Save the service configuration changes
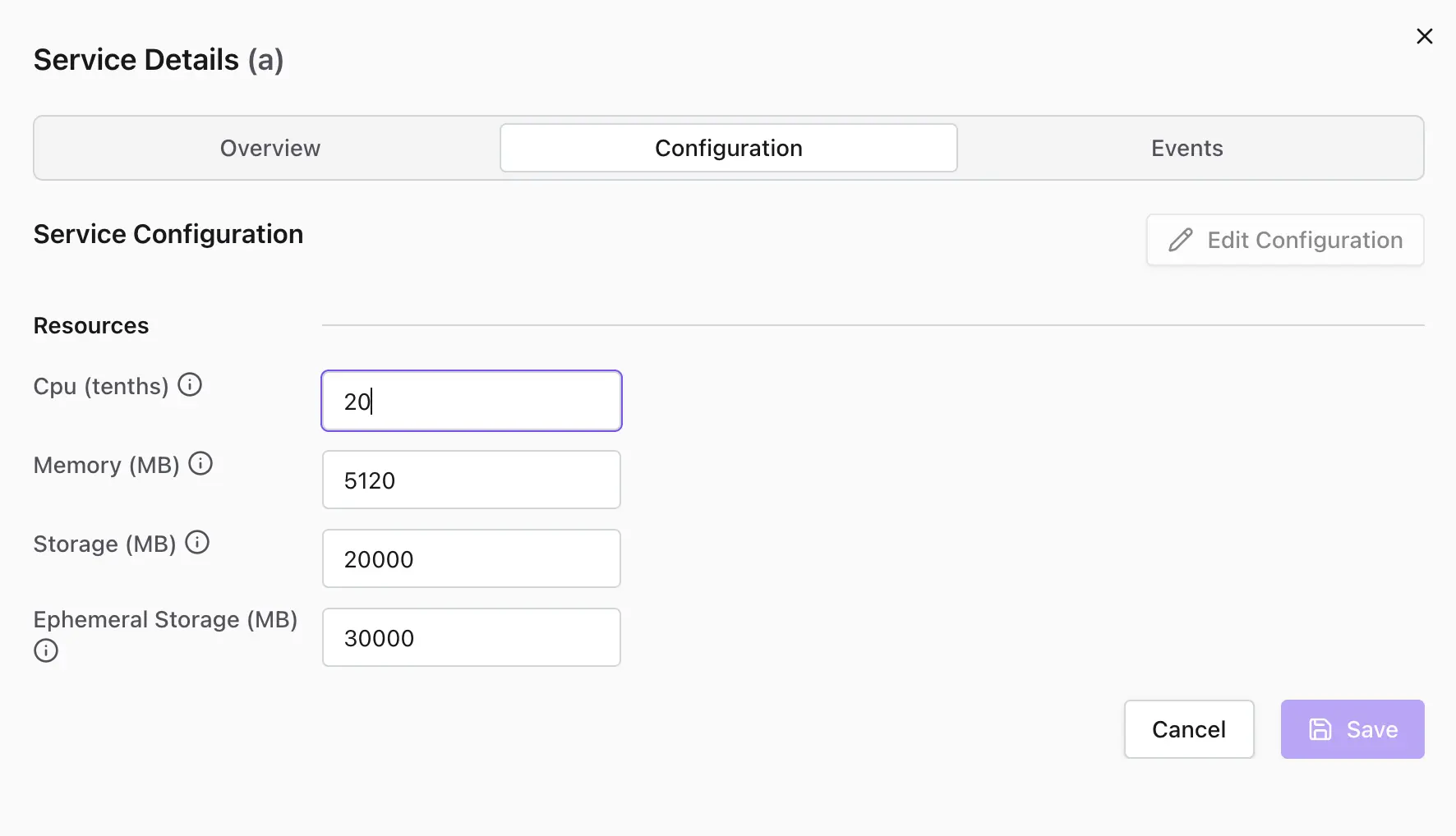 (1352, 729)
